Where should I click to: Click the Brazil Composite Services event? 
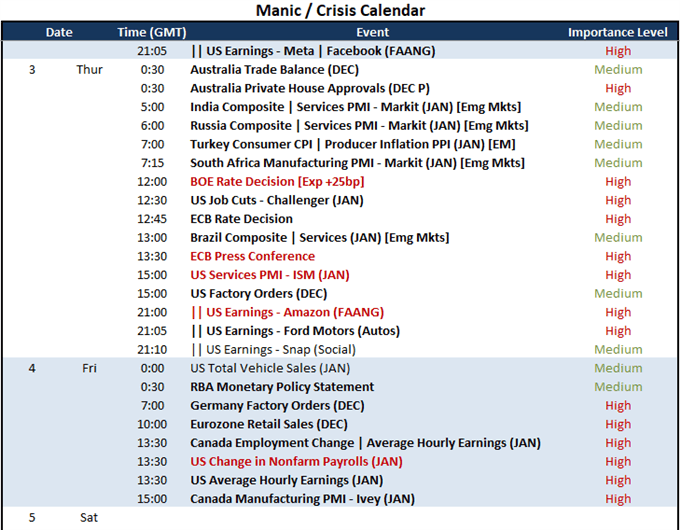click(320, 237)
